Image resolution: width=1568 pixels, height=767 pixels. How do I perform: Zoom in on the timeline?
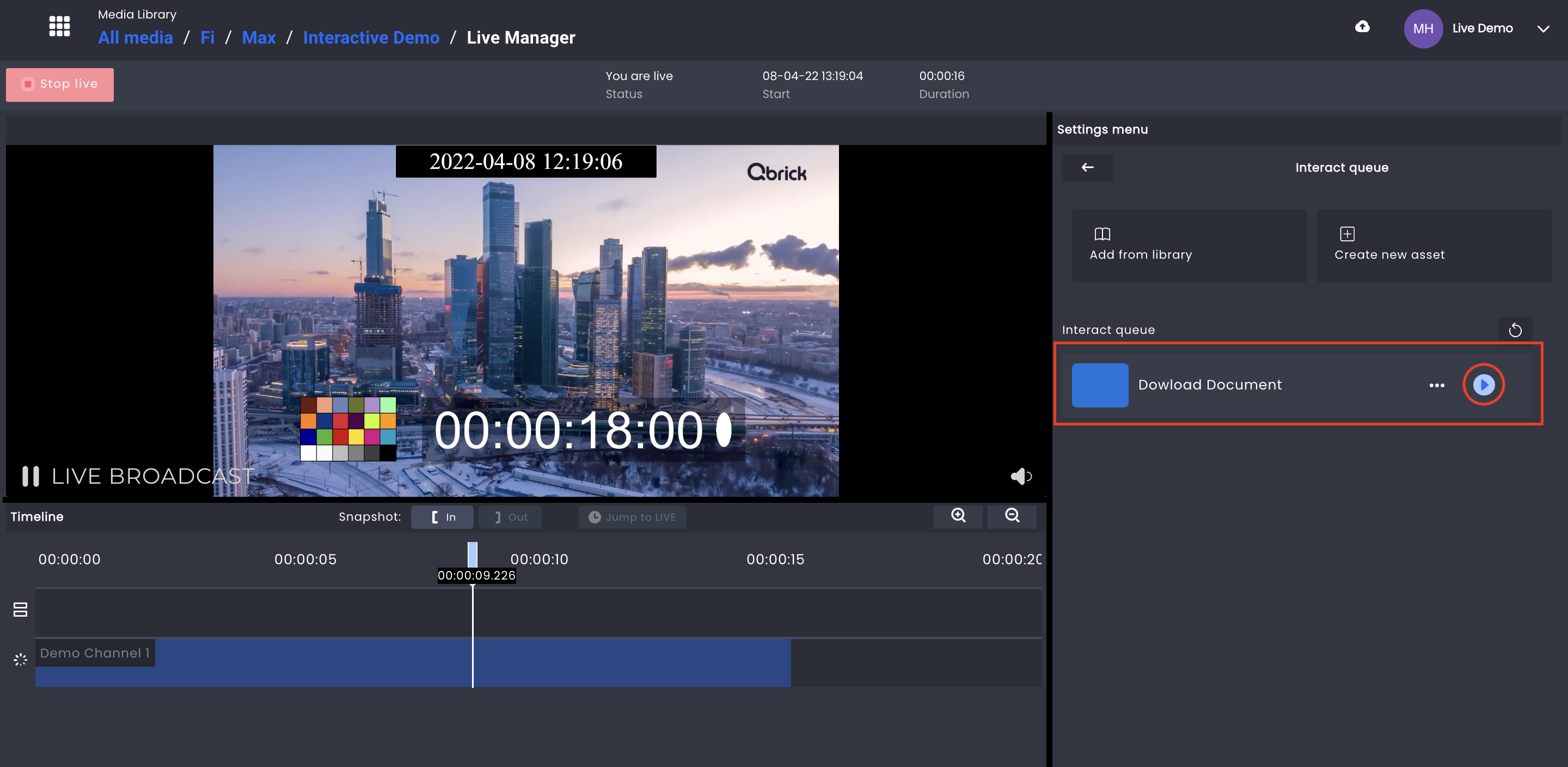click(958, 516)
